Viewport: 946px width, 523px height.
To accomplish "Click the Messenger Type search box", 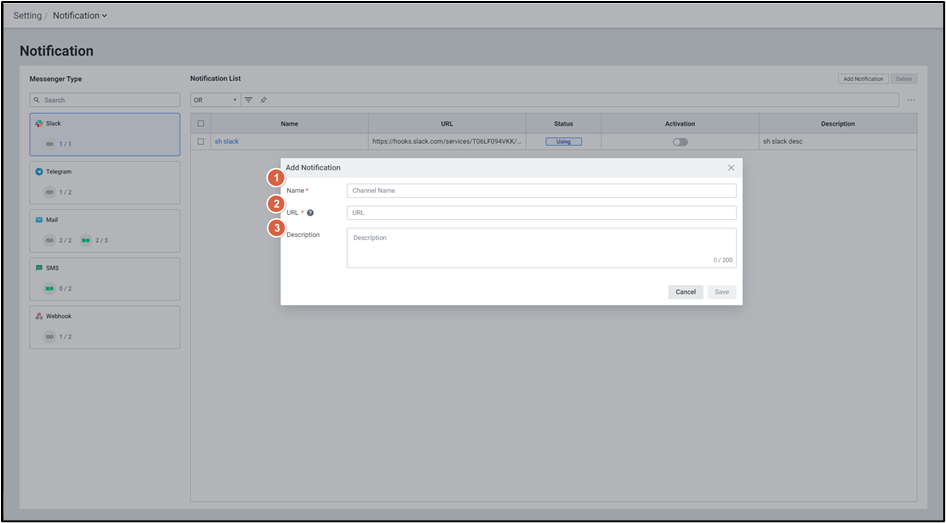I will point(105,100).
